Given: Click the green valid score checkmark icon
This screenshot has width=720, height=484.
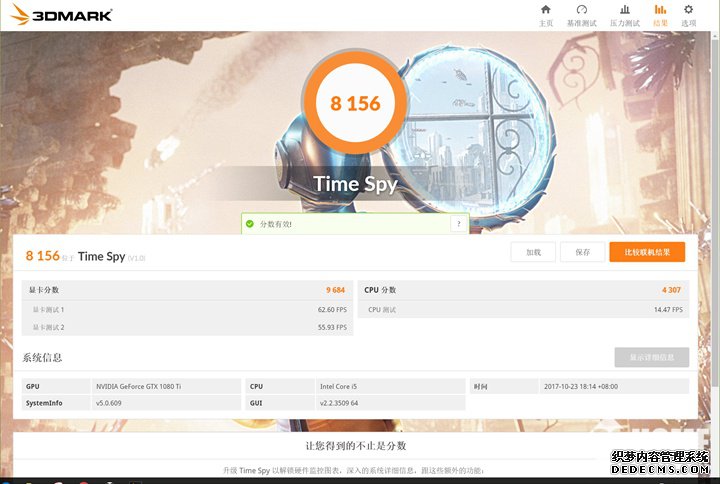Looking at the screenshot, I should tap(250, 224).
